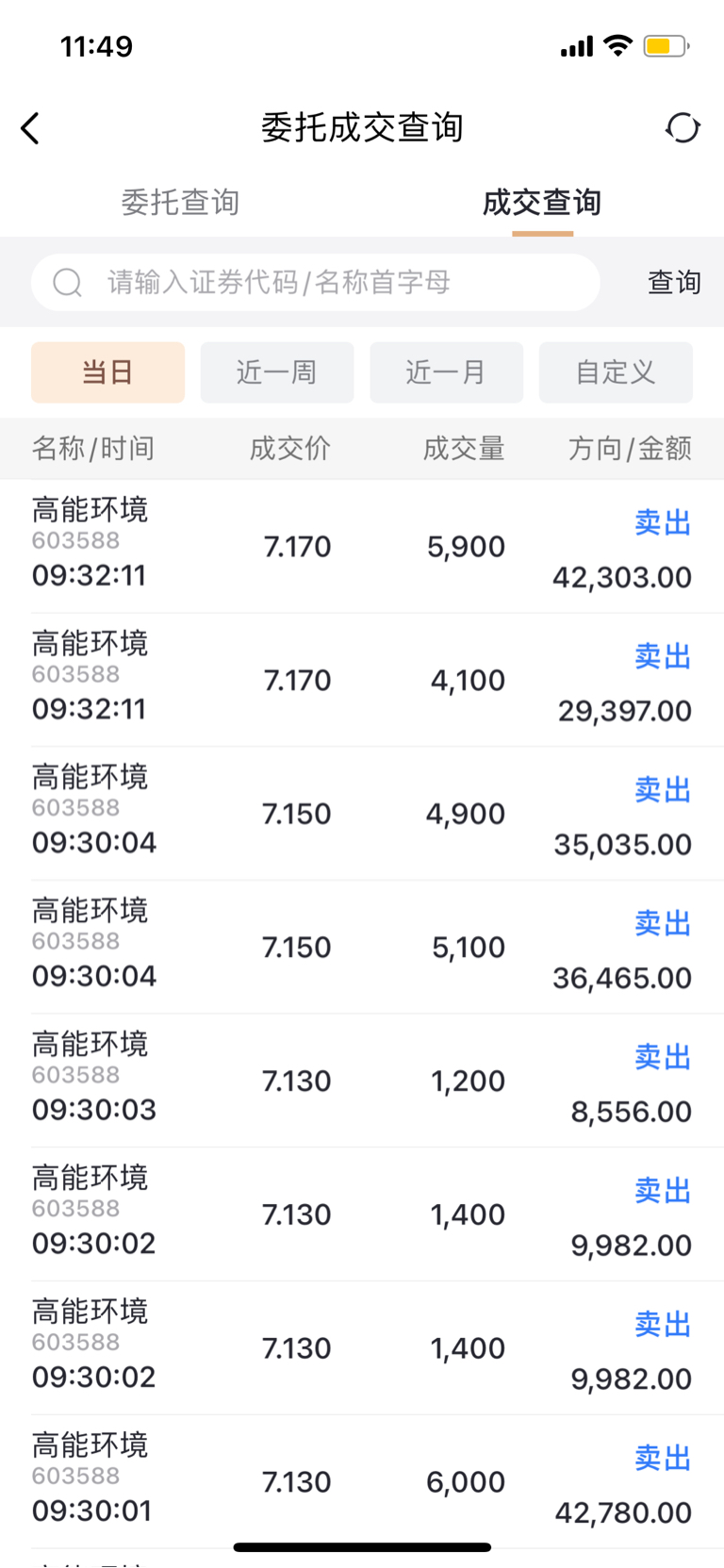Select the 当日 date filter
This screenshot has height=1568, width=724.
coord(107,372)
